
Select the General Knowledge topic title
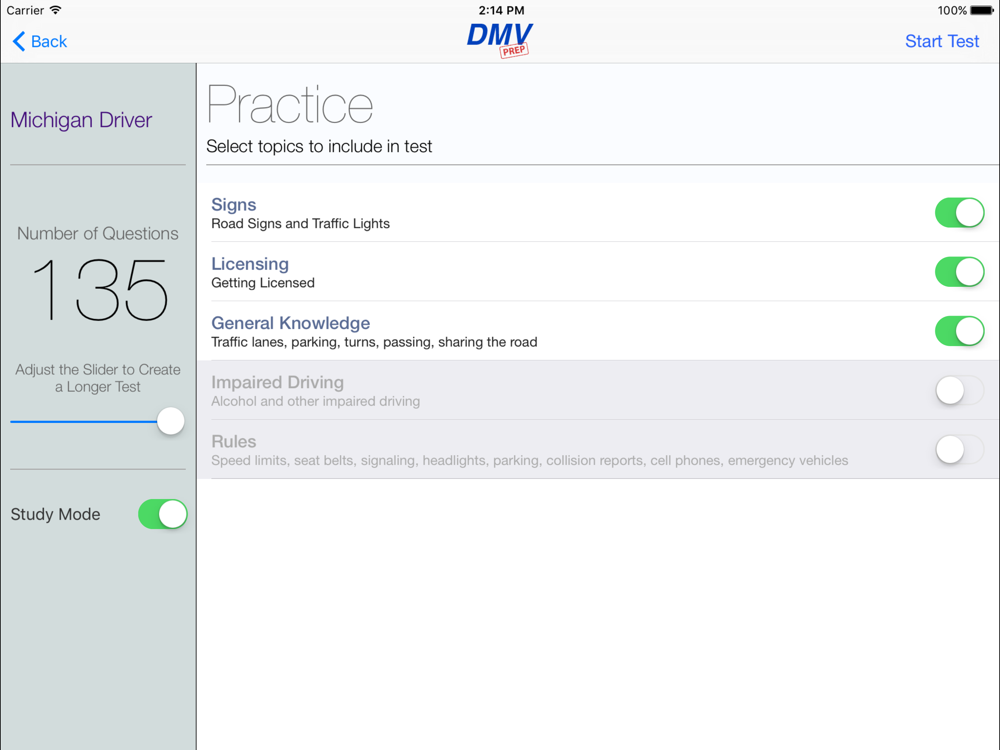click(291, 323)
